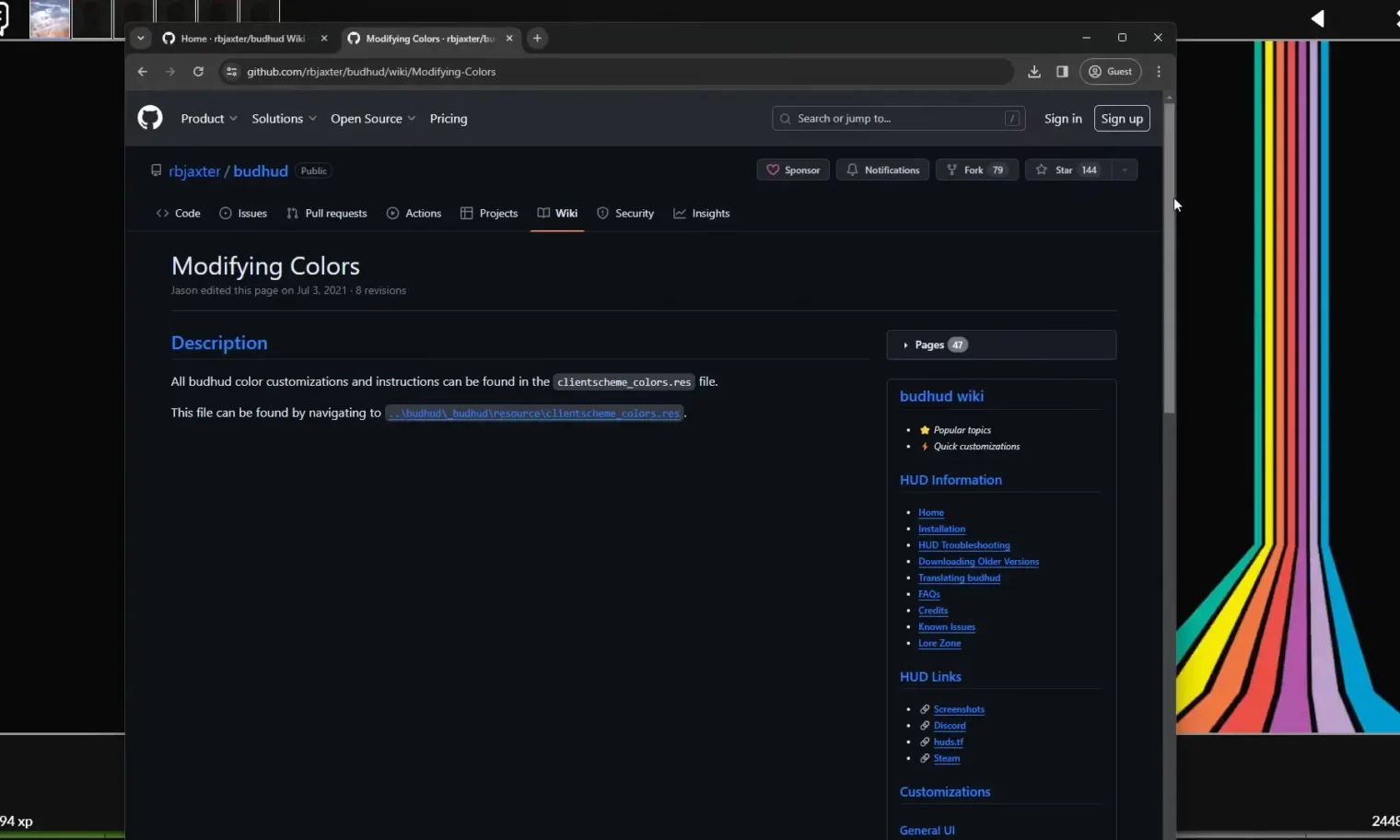The height and width of the screenshot is (840, 1400).
Task: Fork the repository with Fork button
Action: (x=977, y=169)
